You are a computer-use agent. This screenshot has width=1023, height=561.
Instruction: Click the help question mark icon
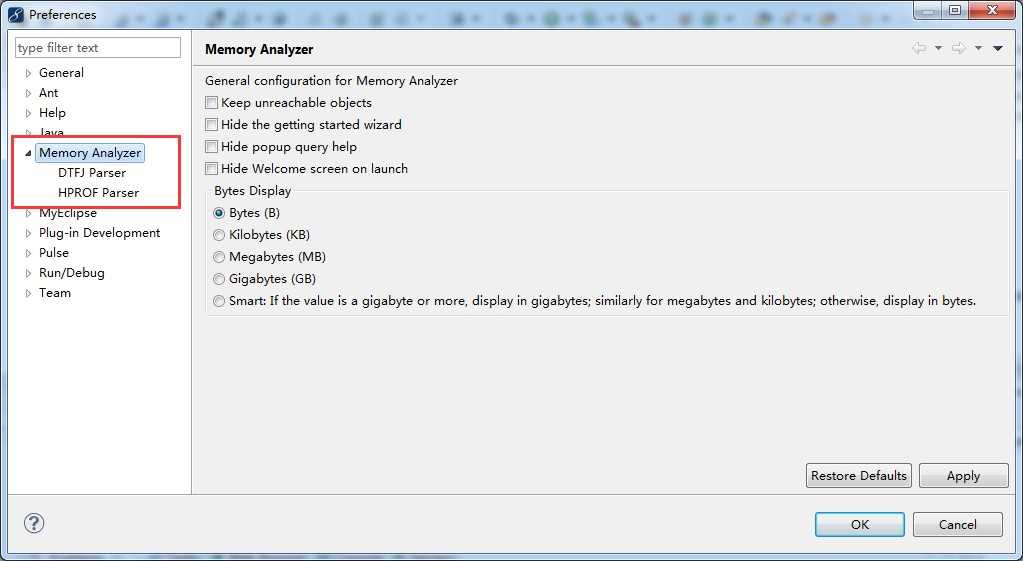pos(34,523)
